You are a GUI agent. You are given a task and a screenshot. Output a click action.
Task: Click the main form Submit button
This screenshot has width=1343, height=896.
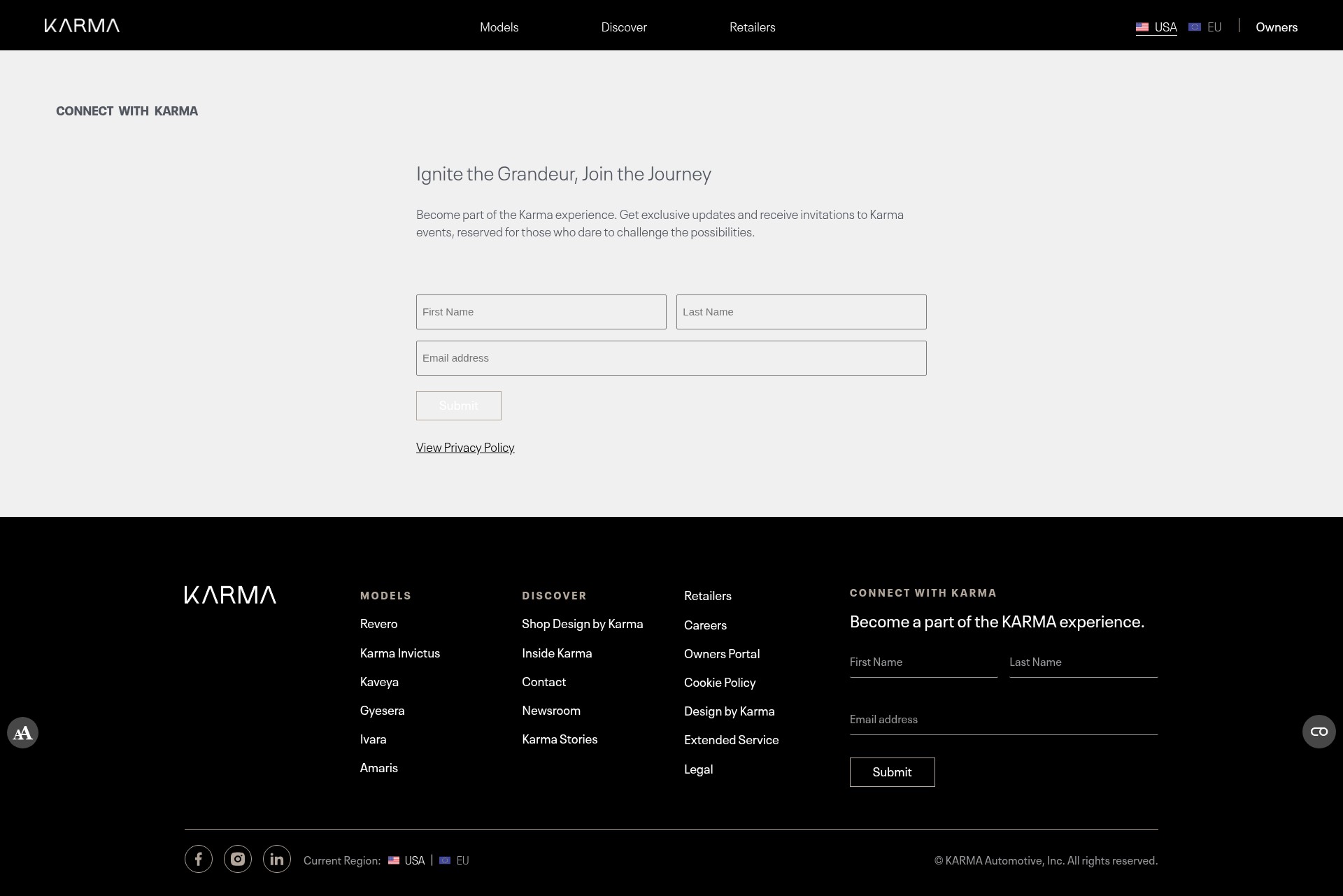(459, 406)
